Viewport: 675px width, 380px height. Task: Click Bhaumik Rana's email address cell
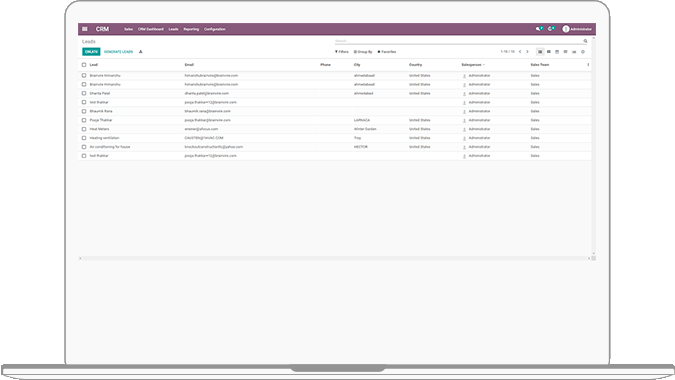tap(207, 111)
